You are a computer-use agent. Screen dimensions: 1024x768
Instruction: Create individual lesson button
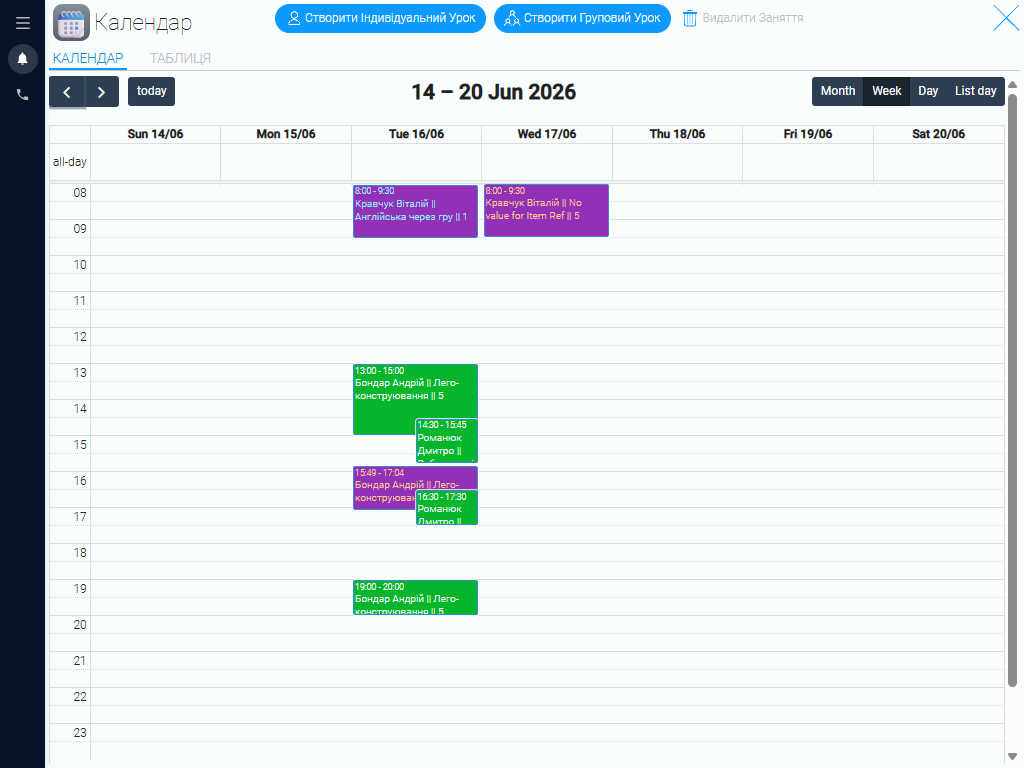click(380, 18)
